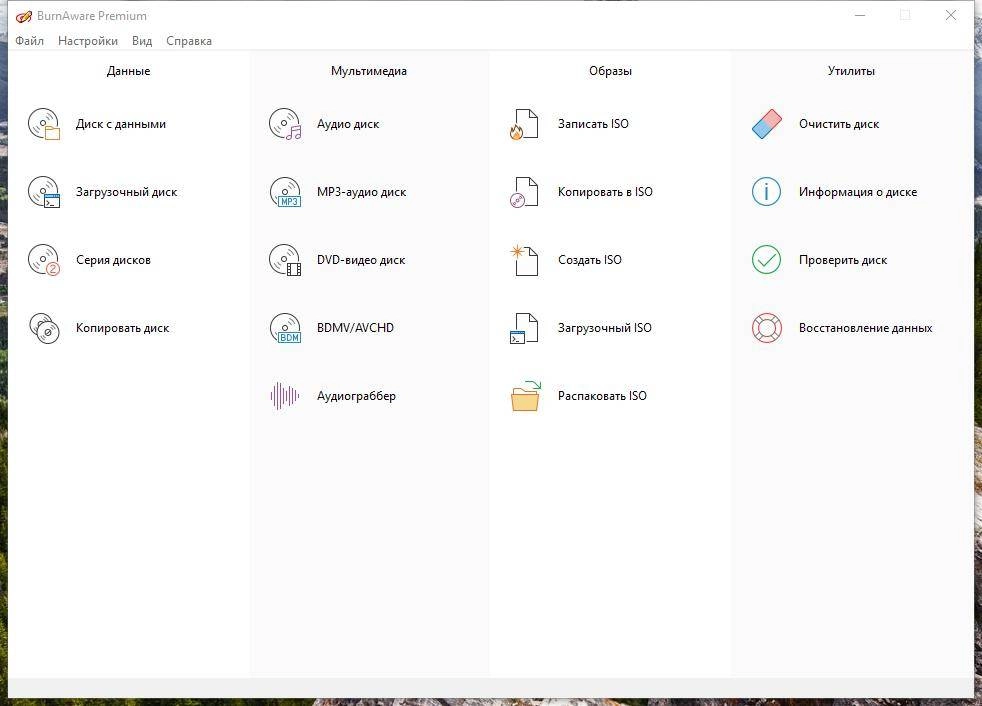This screenshot has height=706, width=982.
Task: Click the 'Мультимедиа' column header
Action: click(x=369, y=71)
